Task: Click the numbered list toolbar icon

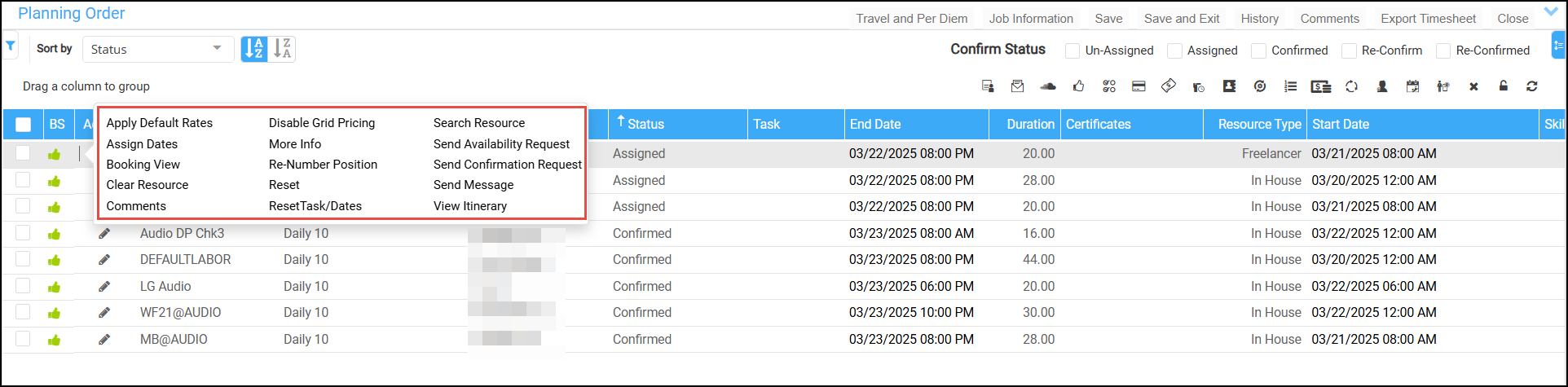Action: (x=1290, y=86)
